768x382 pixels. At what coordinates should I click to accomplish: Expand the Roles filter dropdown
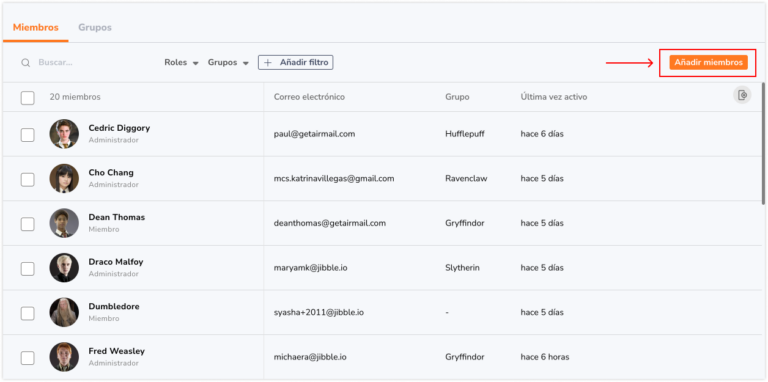click(181, 63)
